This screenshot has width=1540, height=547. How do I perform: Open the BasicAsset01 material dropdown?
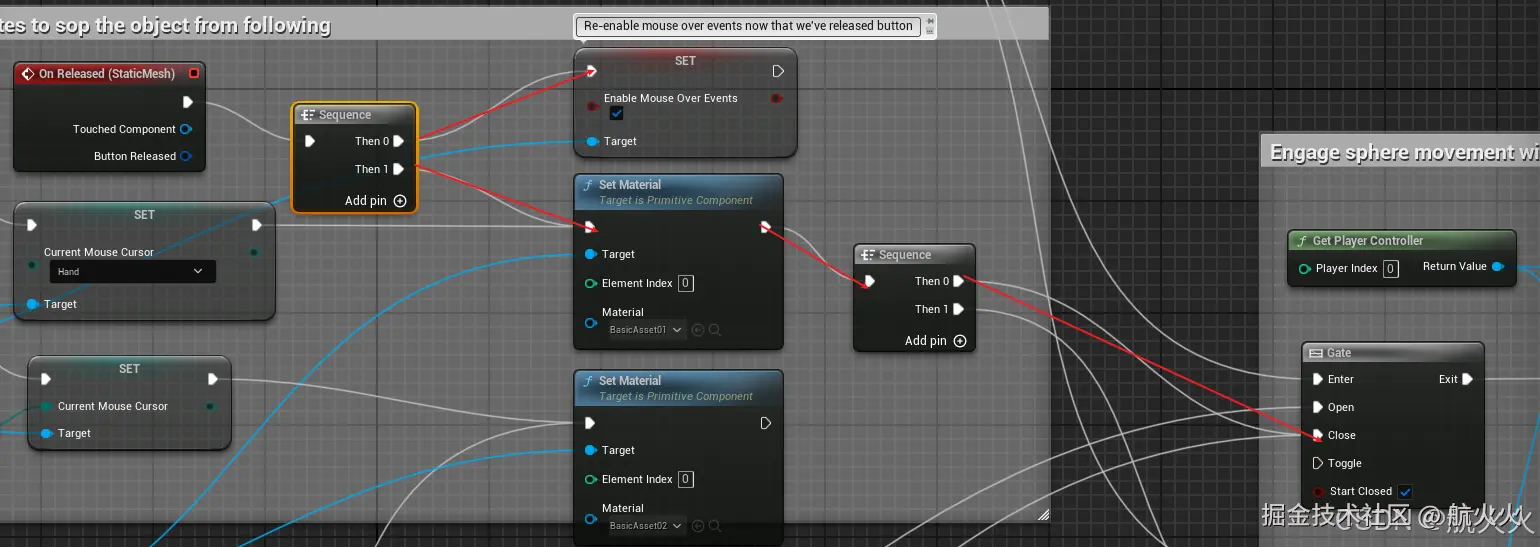coord(647,329)
